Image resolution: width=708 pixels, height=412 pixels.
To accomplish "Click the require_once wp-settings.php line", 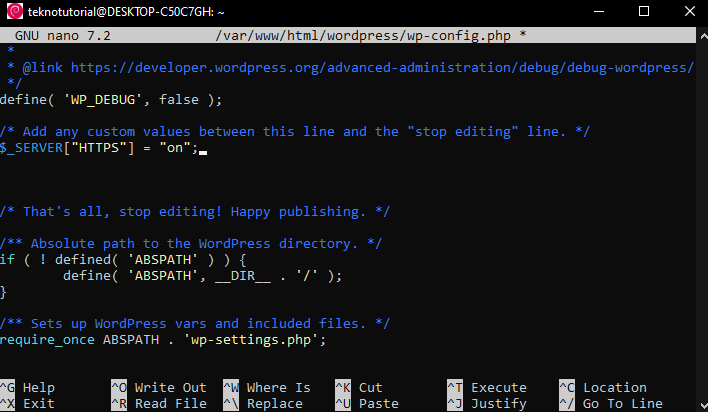I will pyautogui.click(x=163, y=340).
